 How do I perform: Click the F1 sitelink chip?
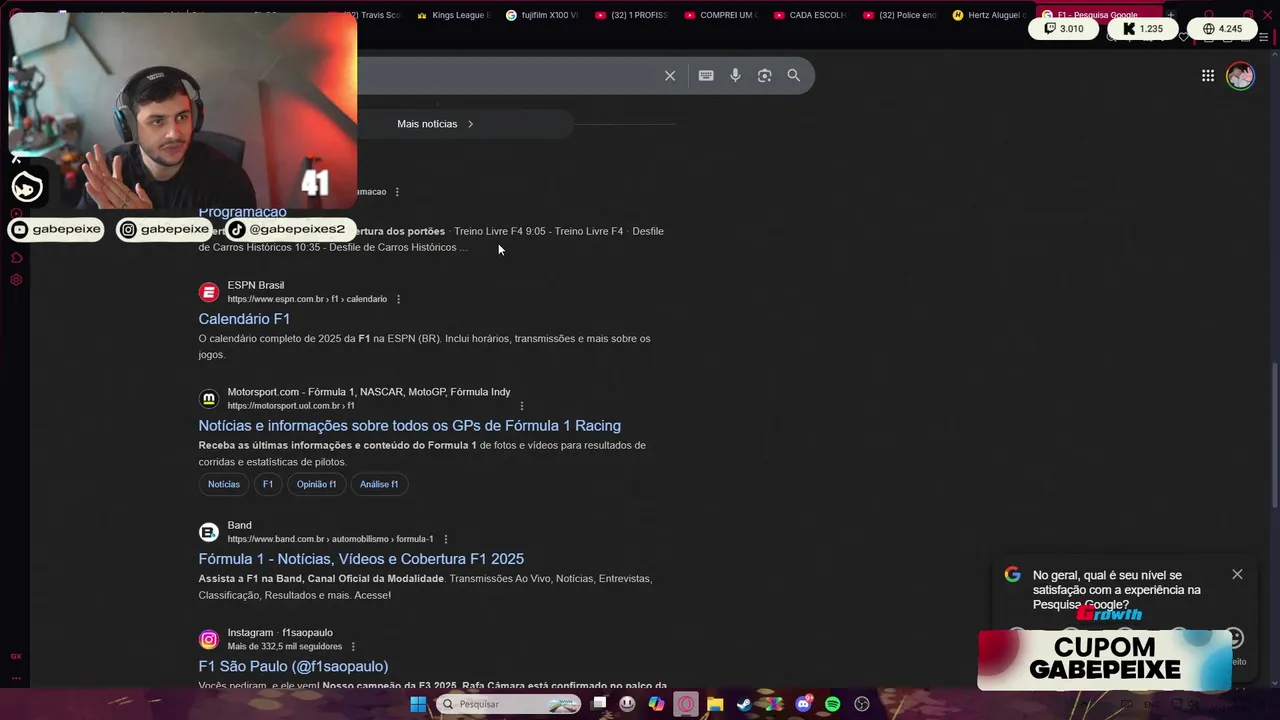[x=268, y=484]
